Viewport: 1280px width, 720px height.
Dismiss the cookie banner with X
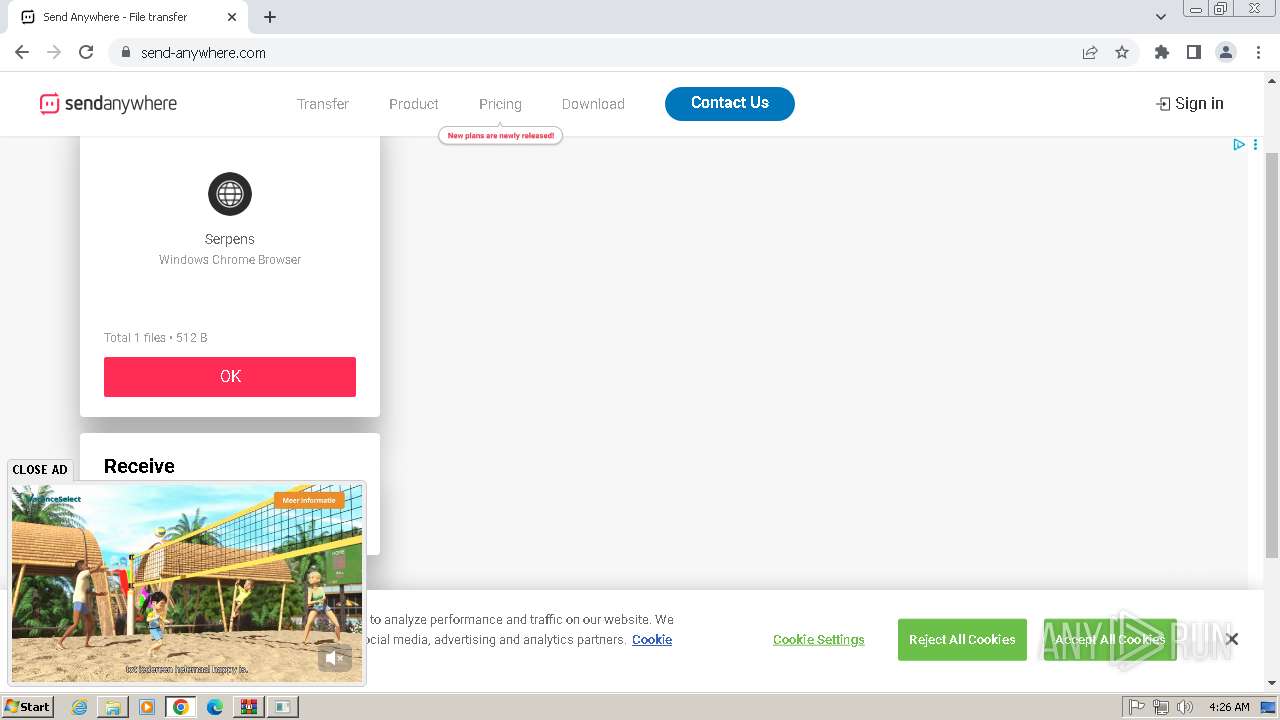[x=1232, y=639]
